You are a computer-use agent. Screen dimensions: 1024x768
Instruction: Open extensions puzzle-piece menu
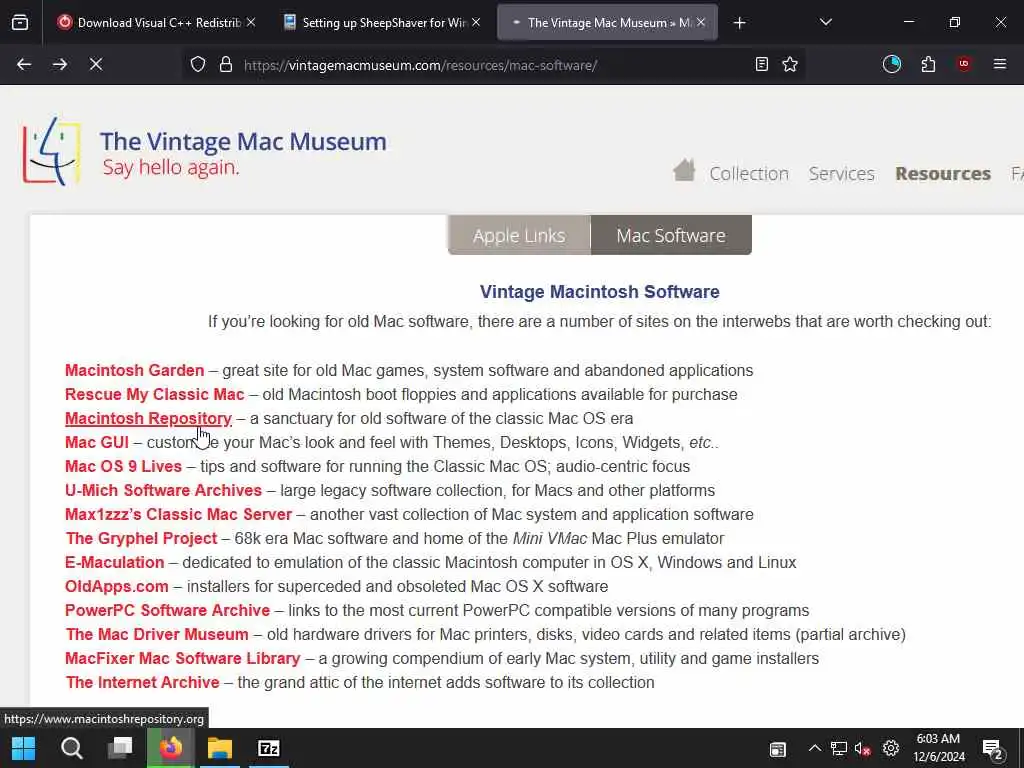point(928,64)
